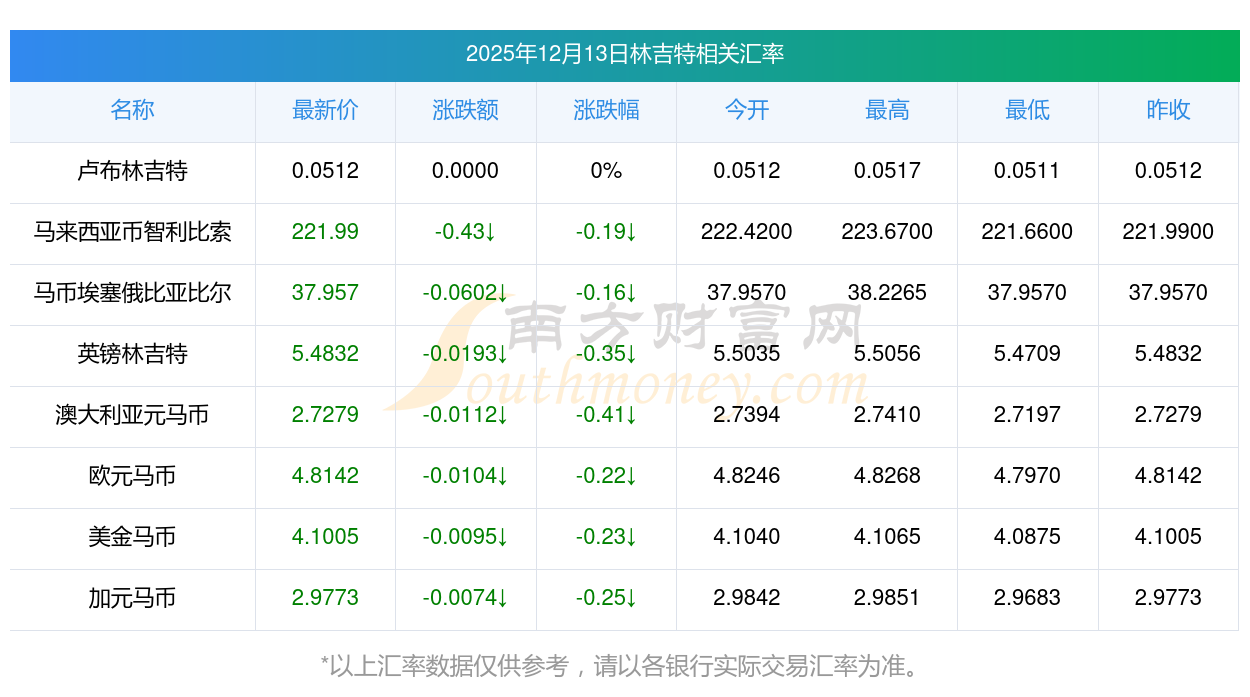Click the 澳大利亚元马币 row name

(x=132, y=415)
